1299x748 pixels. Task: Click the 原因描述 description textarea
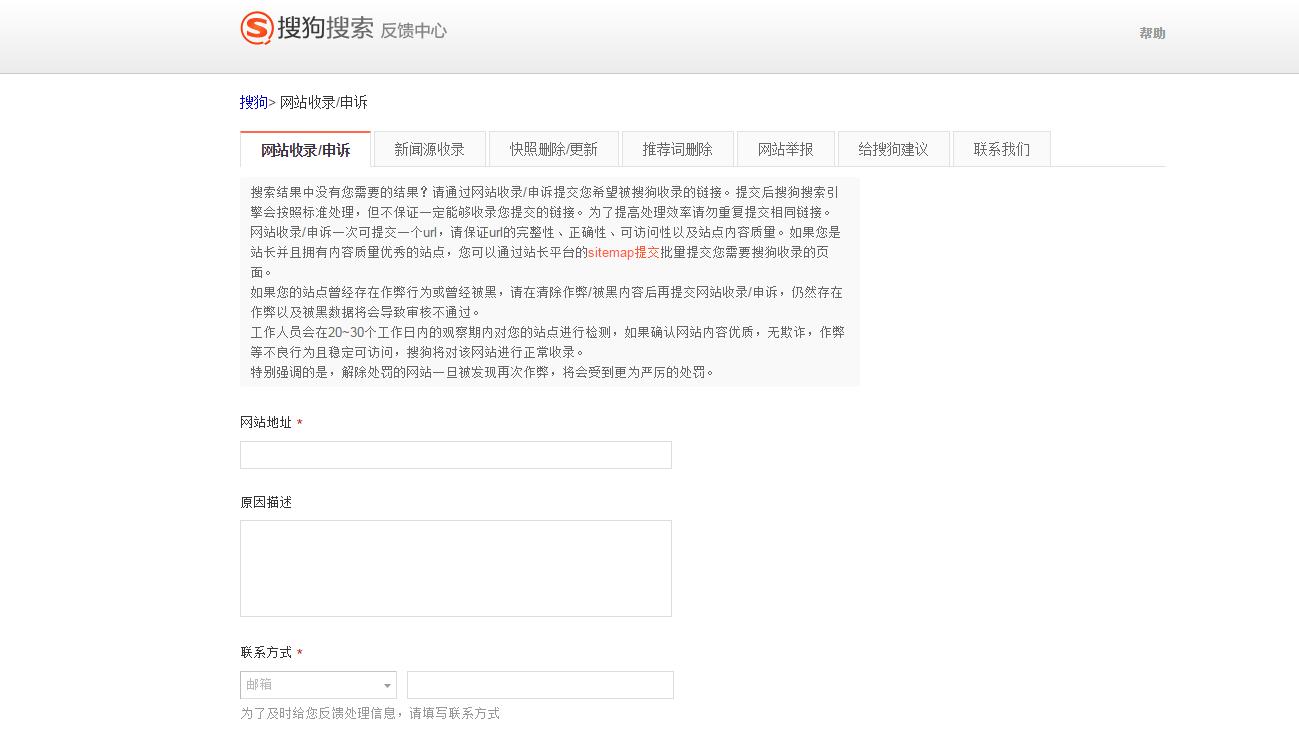[x=455, y=568]
